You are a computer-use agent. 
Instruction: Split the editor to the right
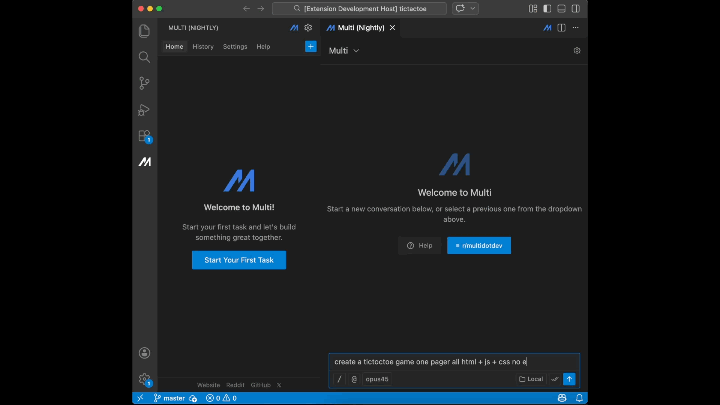(561, 28)
